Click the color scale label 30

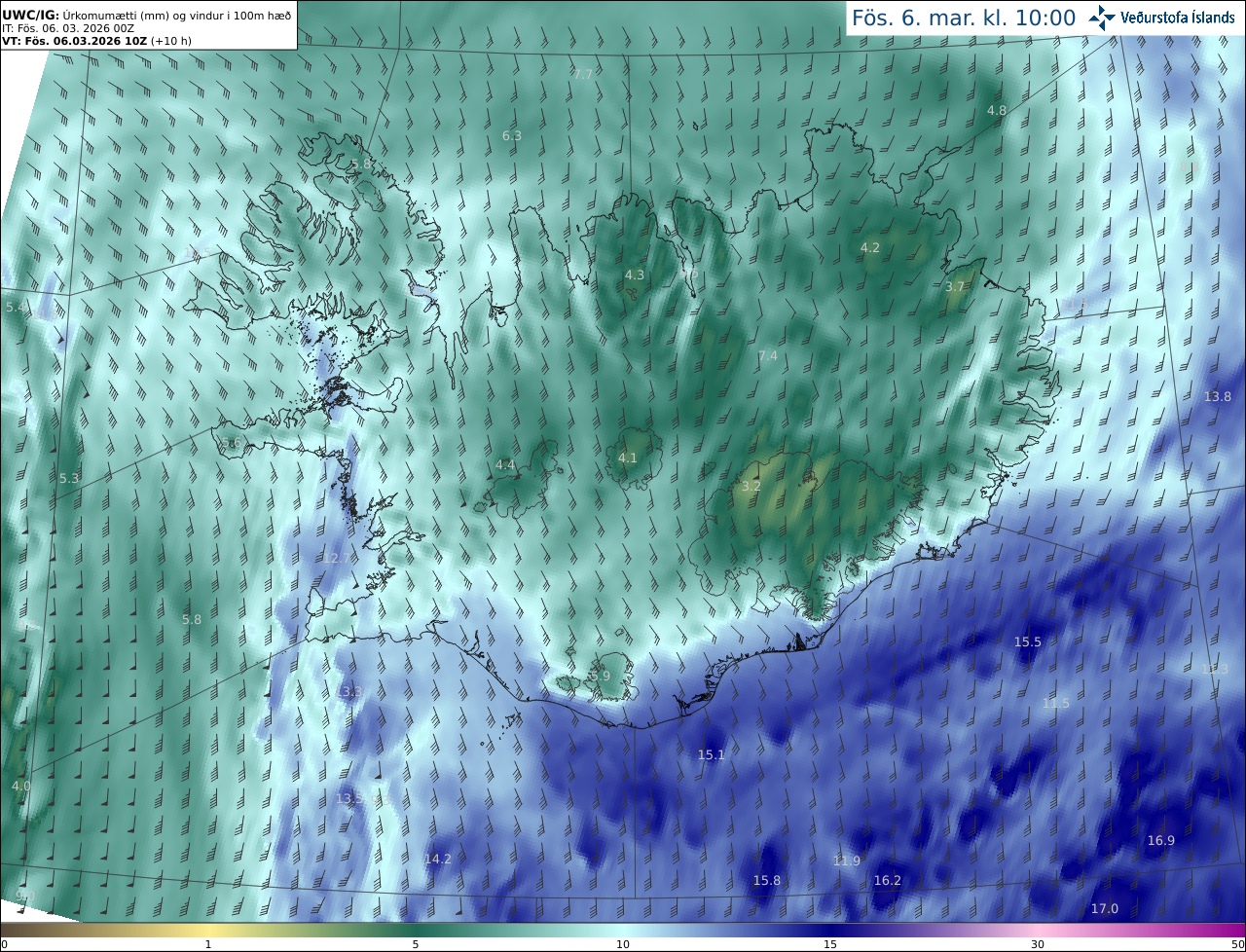pyautogui.click(x=1038, y=944)
